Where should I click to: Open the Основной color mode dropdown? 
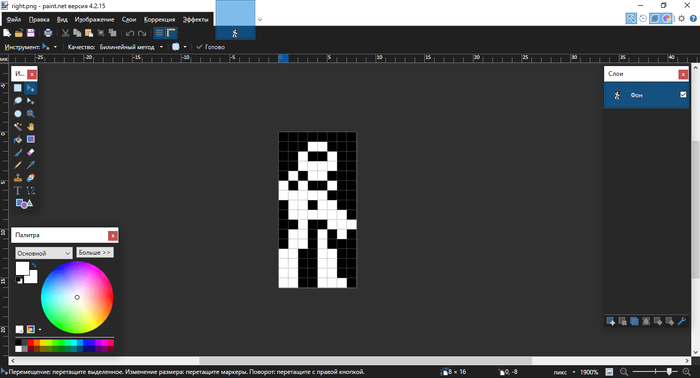pyautogui.click(x=44, y=253)
